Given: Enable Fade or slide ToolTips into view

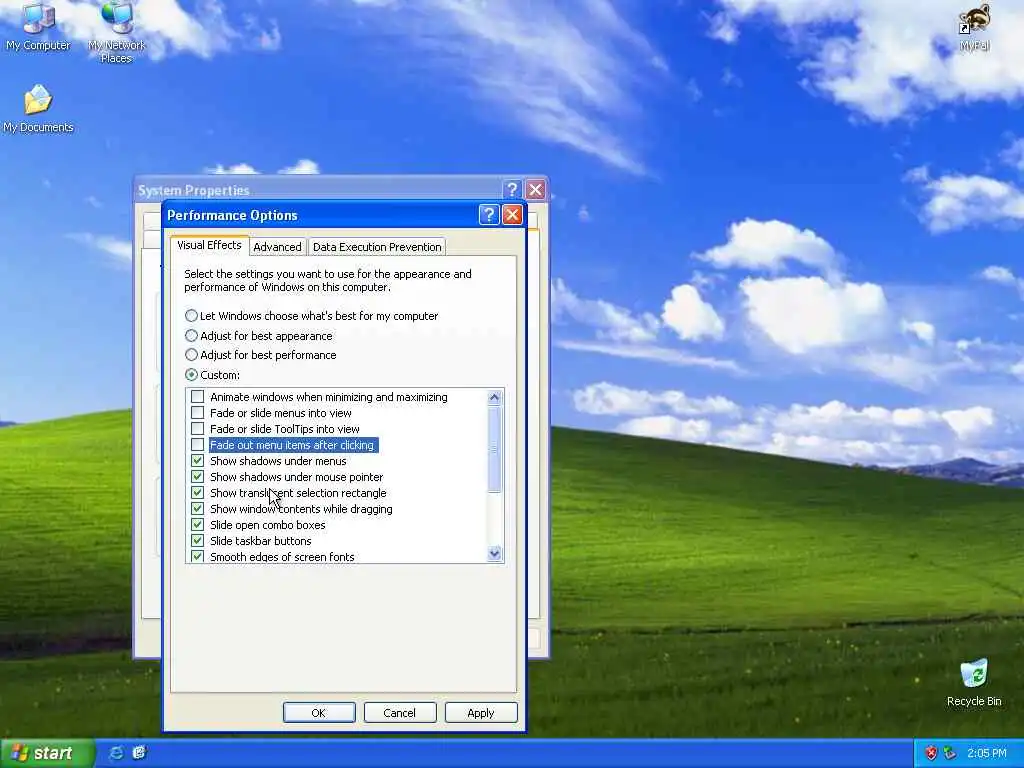Looking at the screenshot, I should click(x=197, y=428).
